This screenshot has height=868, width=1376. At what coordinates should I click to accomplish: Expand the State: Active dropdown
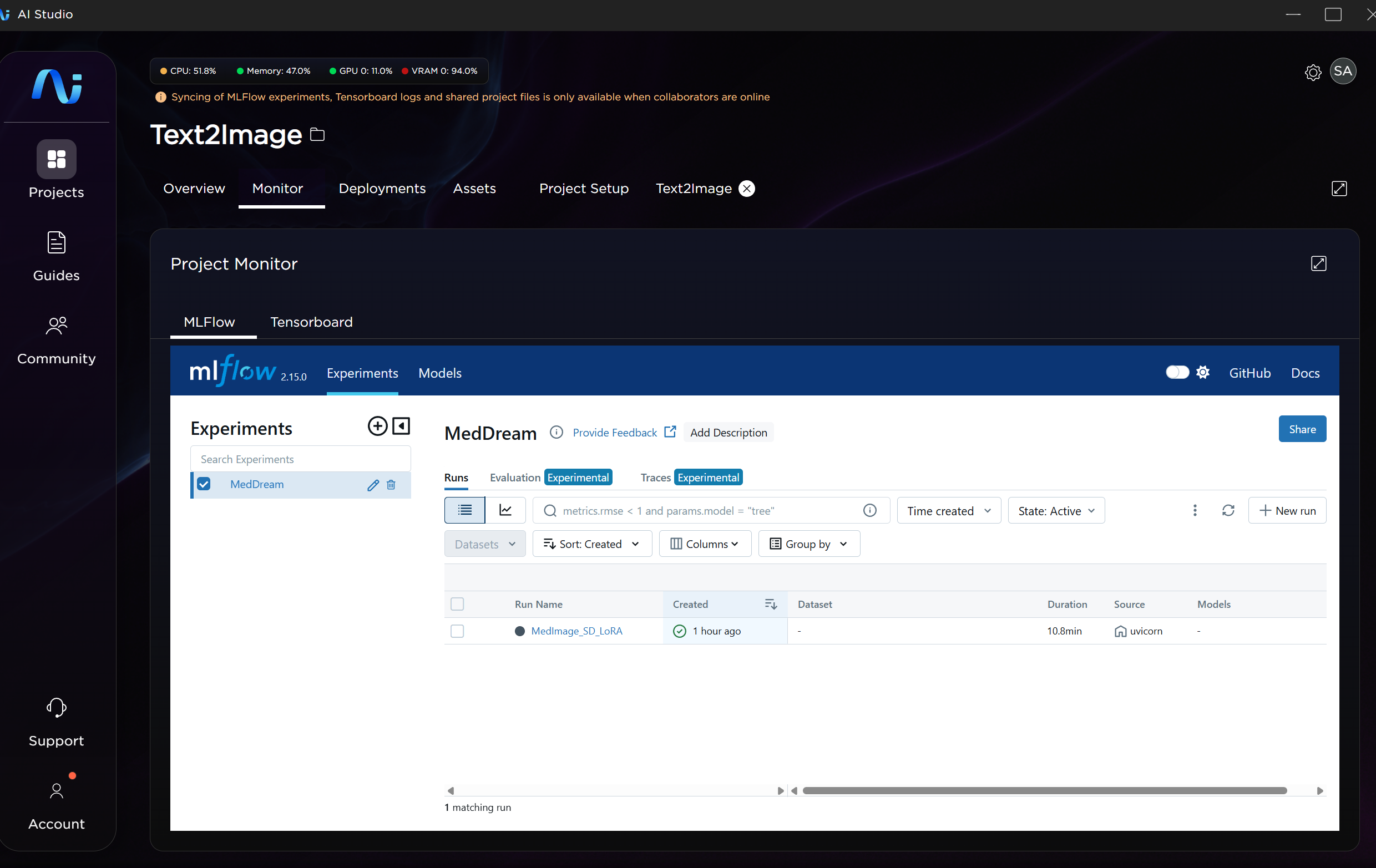[x=1055, y=510]
